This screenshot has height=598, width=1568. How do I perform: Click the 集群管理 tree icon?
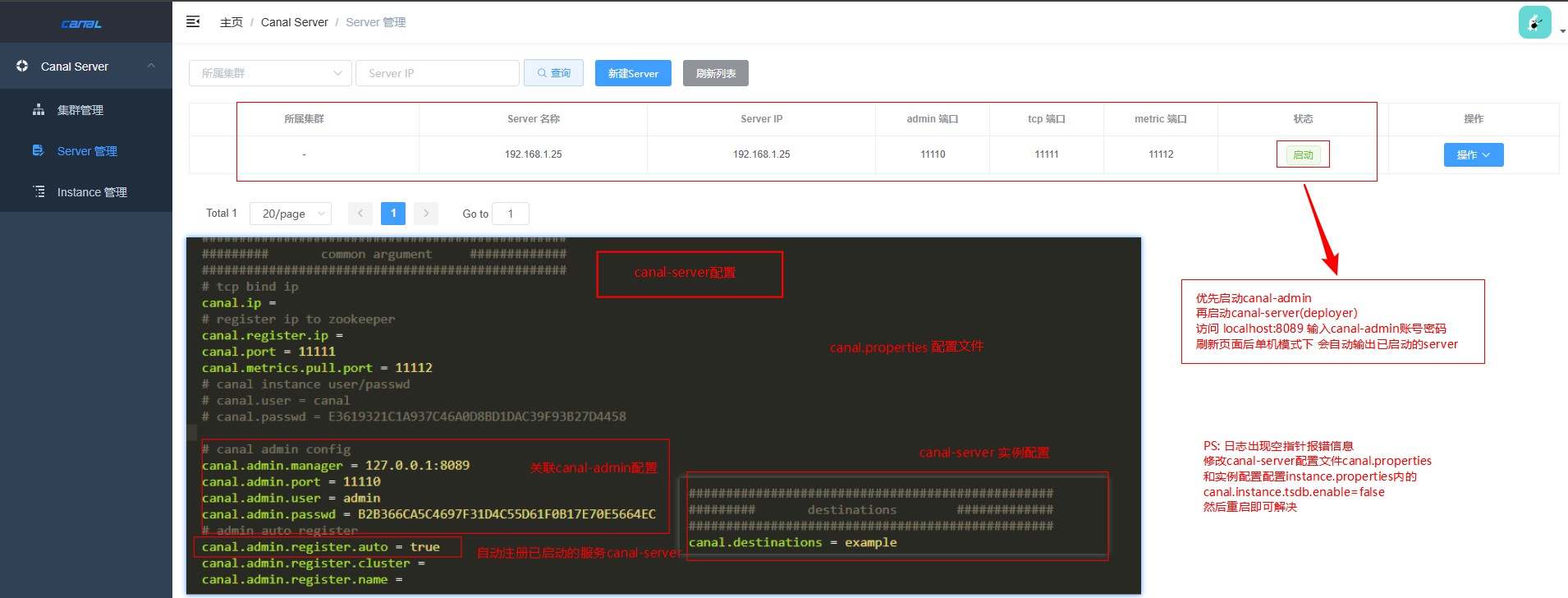click(x=39, y=109)
